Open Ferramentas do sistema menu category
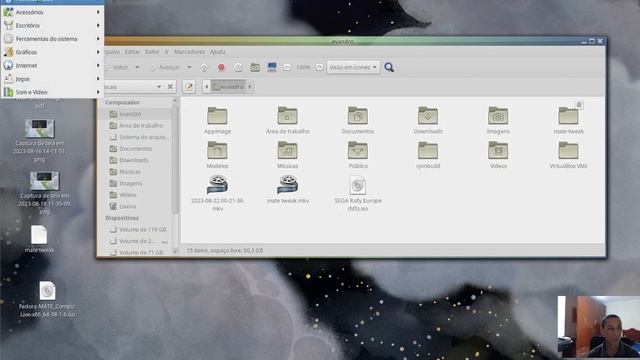This screenshot has height=360, width=640. tap(52, 39)
